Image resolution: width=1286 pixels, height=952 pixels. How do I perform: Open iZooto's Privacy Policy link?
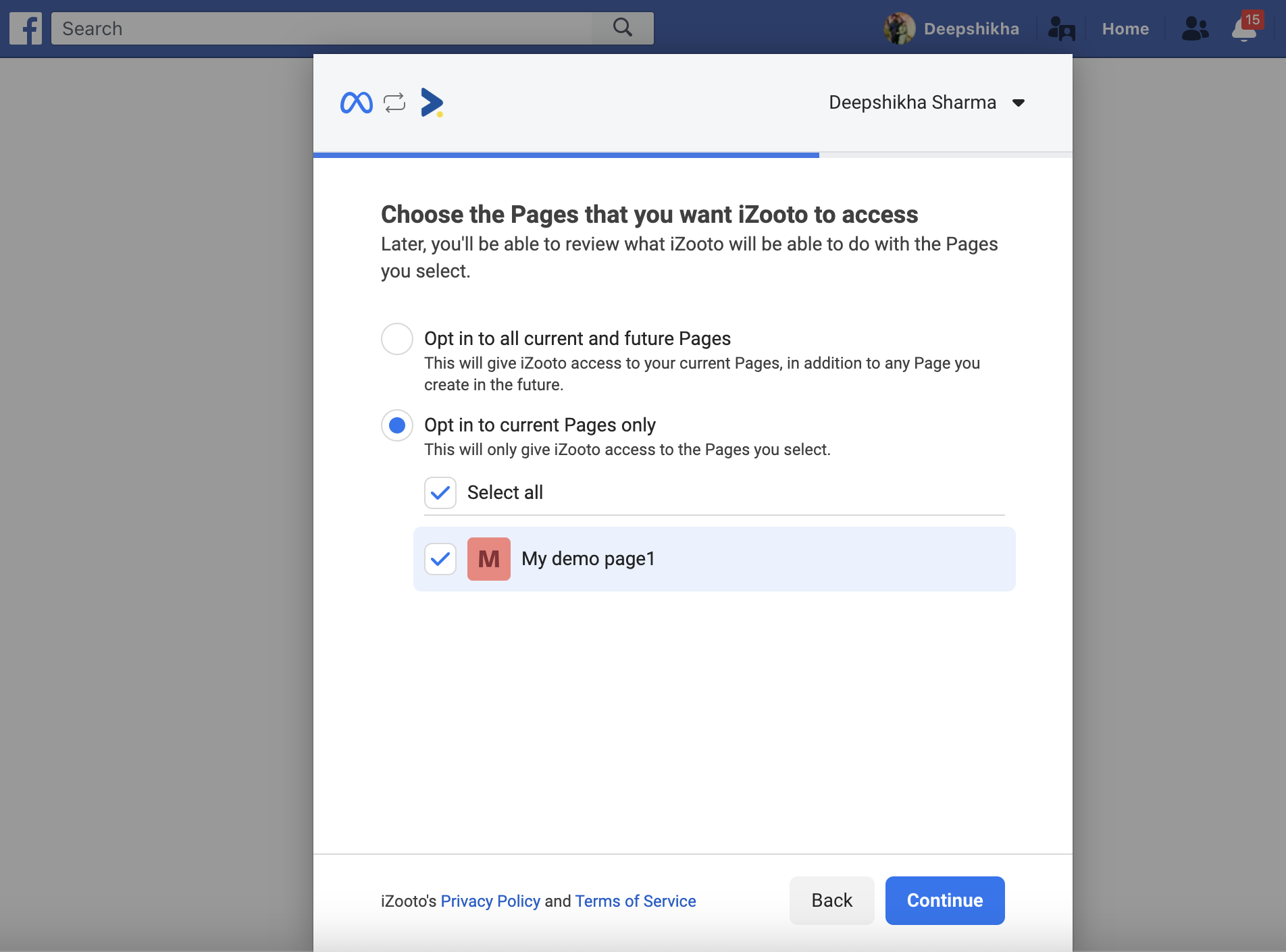pos(490,901)
